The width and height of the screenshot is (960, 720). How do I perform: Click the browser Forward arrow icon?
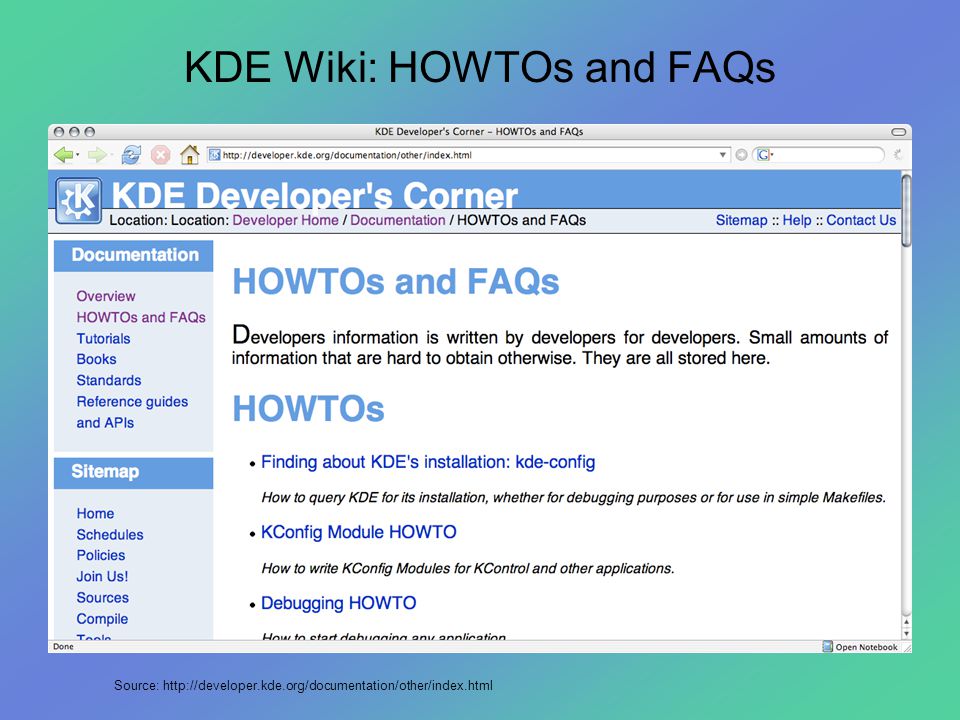(97, 155)
